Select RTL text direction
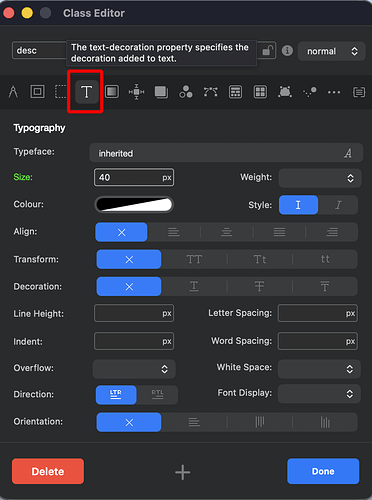 (x=157, y=395)
